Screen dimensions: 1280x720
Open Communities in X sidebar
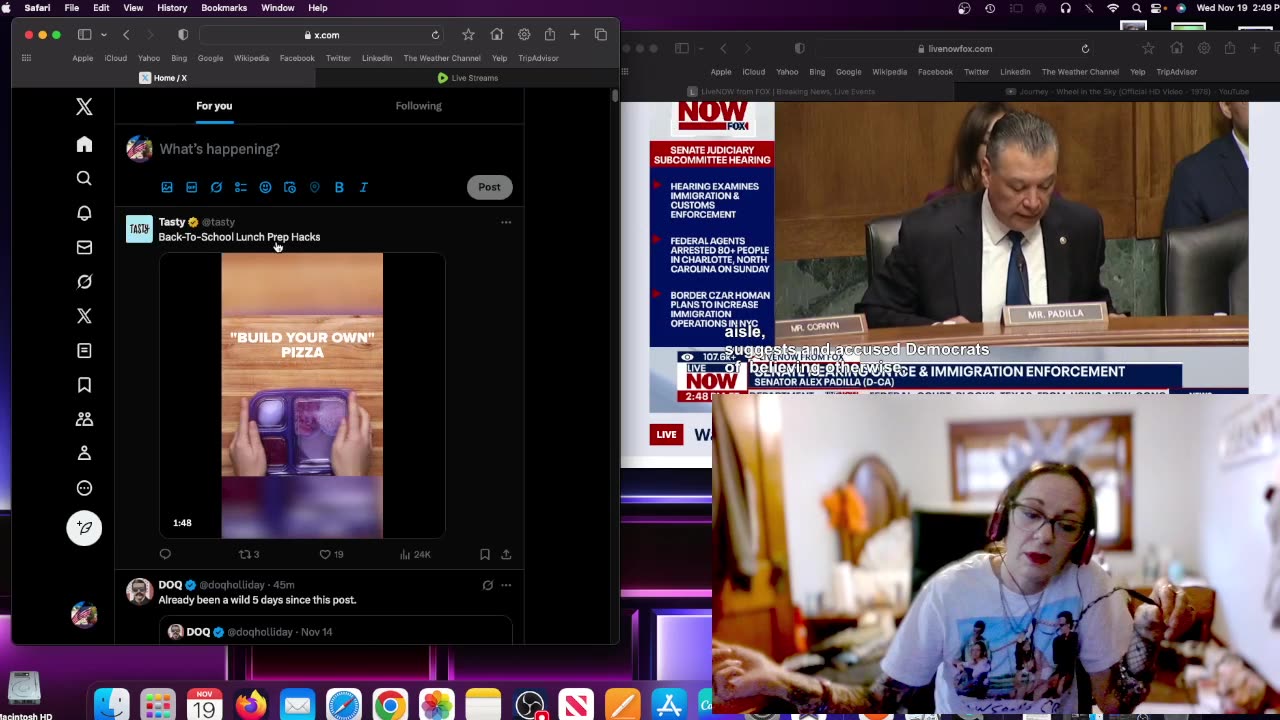click(x=84, y=420)
